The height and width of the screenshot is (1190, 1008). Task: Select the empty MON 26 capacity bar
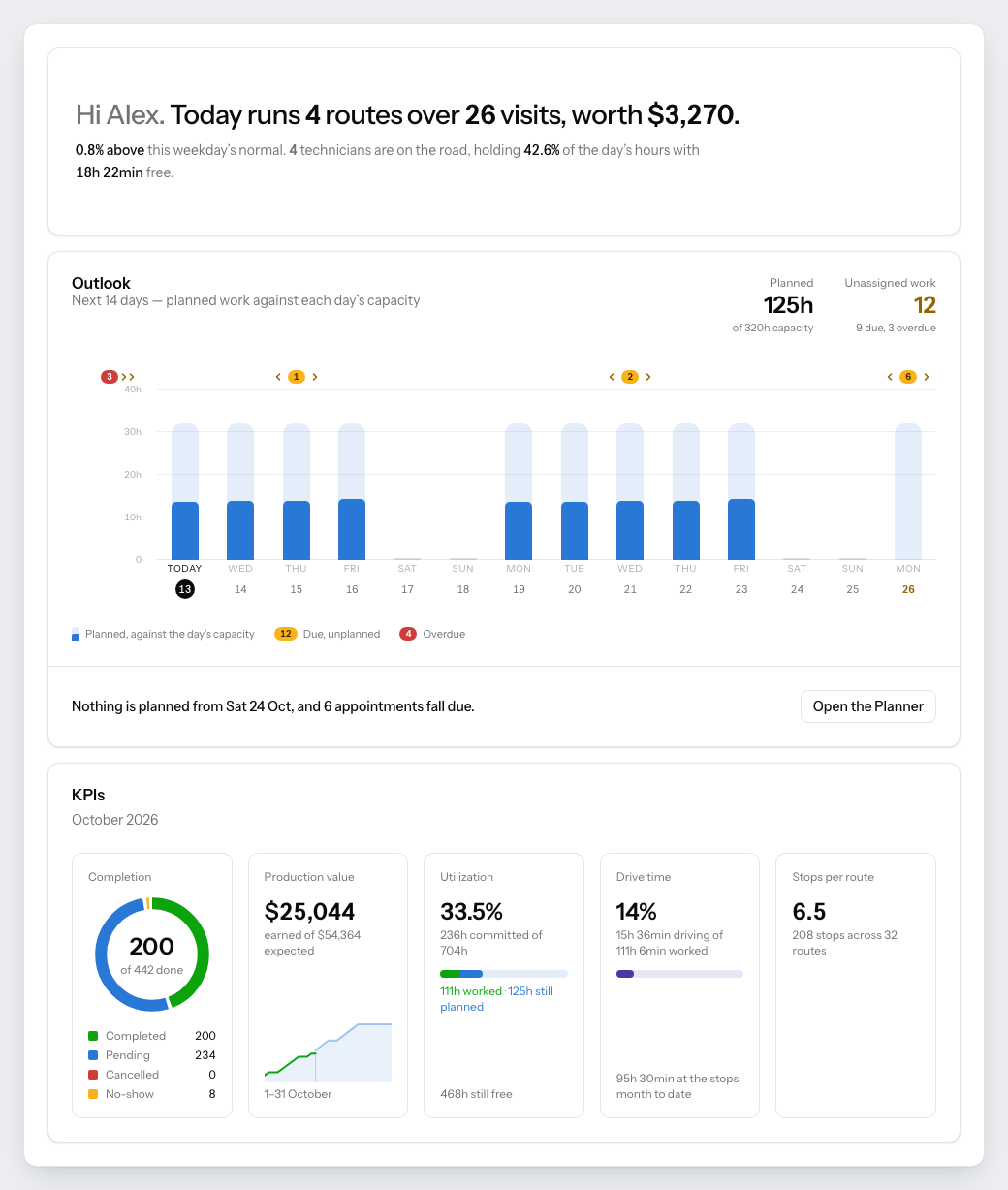(908, 492)
